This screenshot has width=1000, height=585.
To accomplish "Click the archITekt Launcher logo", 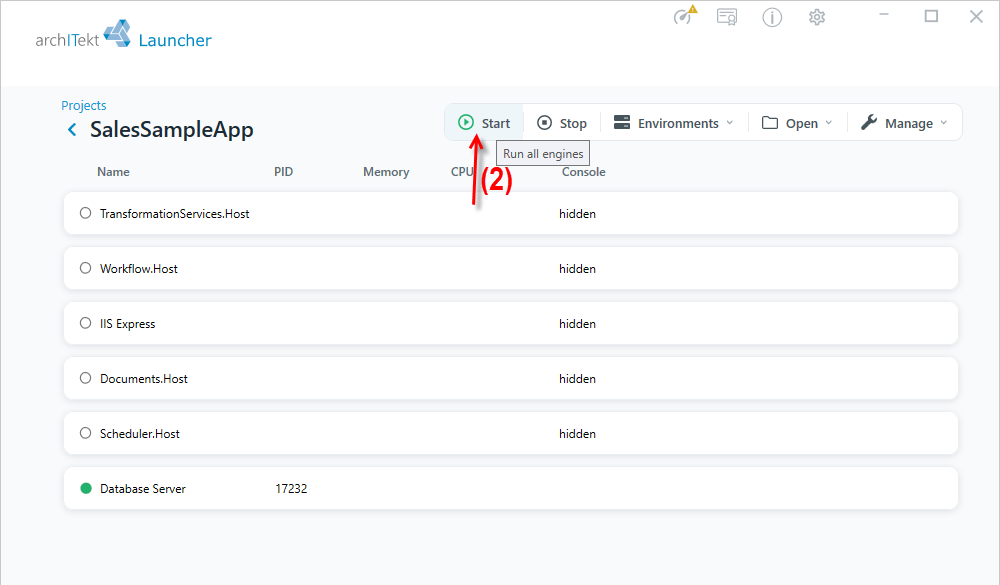I will pos(124,35).
